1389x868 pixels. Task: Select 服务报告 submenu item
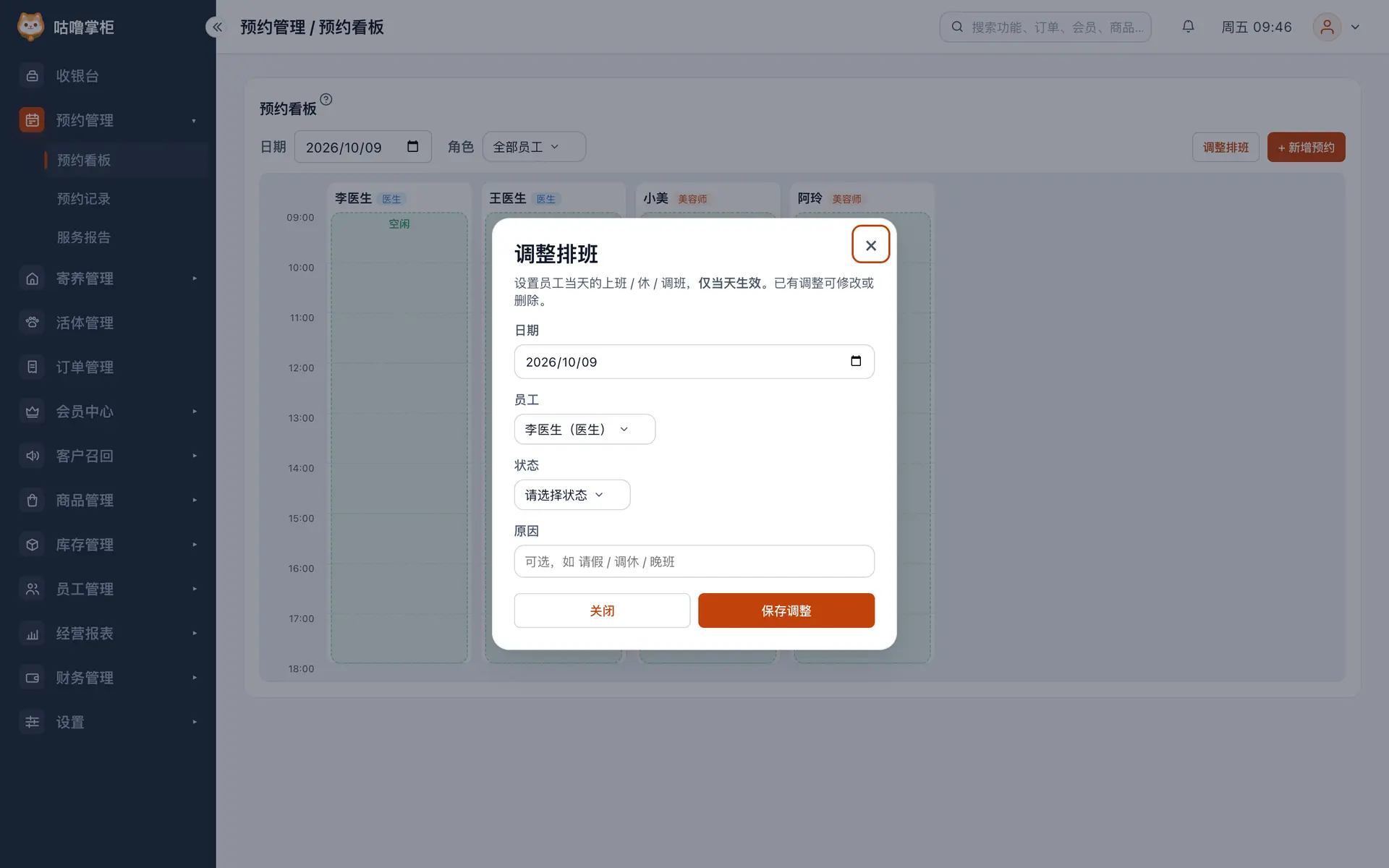click(x=126, y=237)
